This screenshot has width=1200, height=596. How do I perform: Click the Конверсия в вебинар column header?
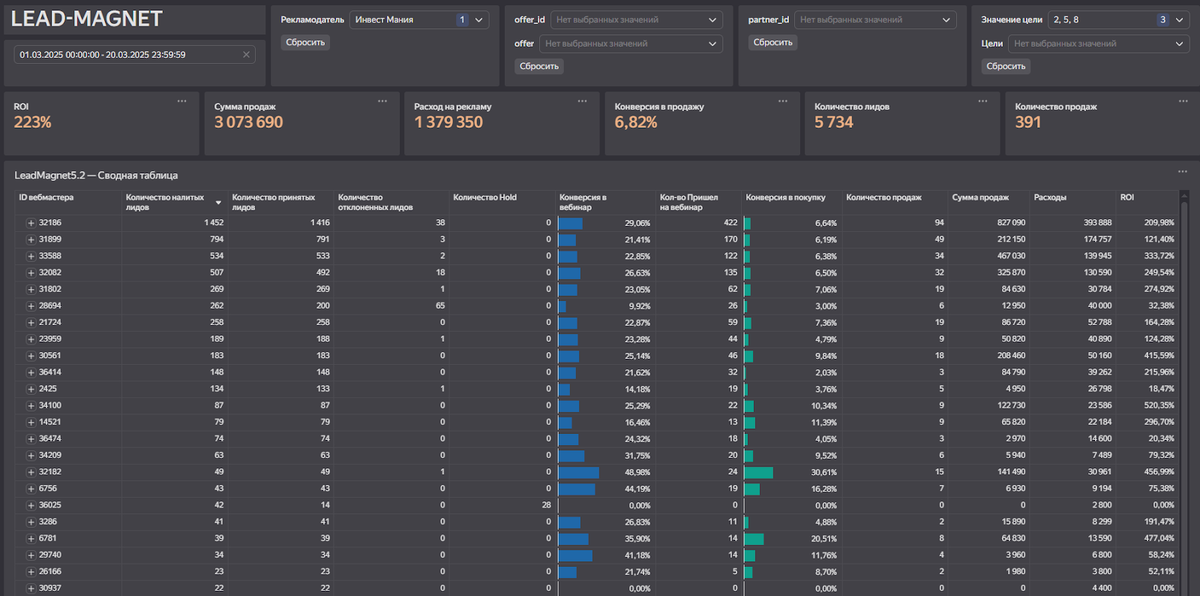click(x=583, y=202)
